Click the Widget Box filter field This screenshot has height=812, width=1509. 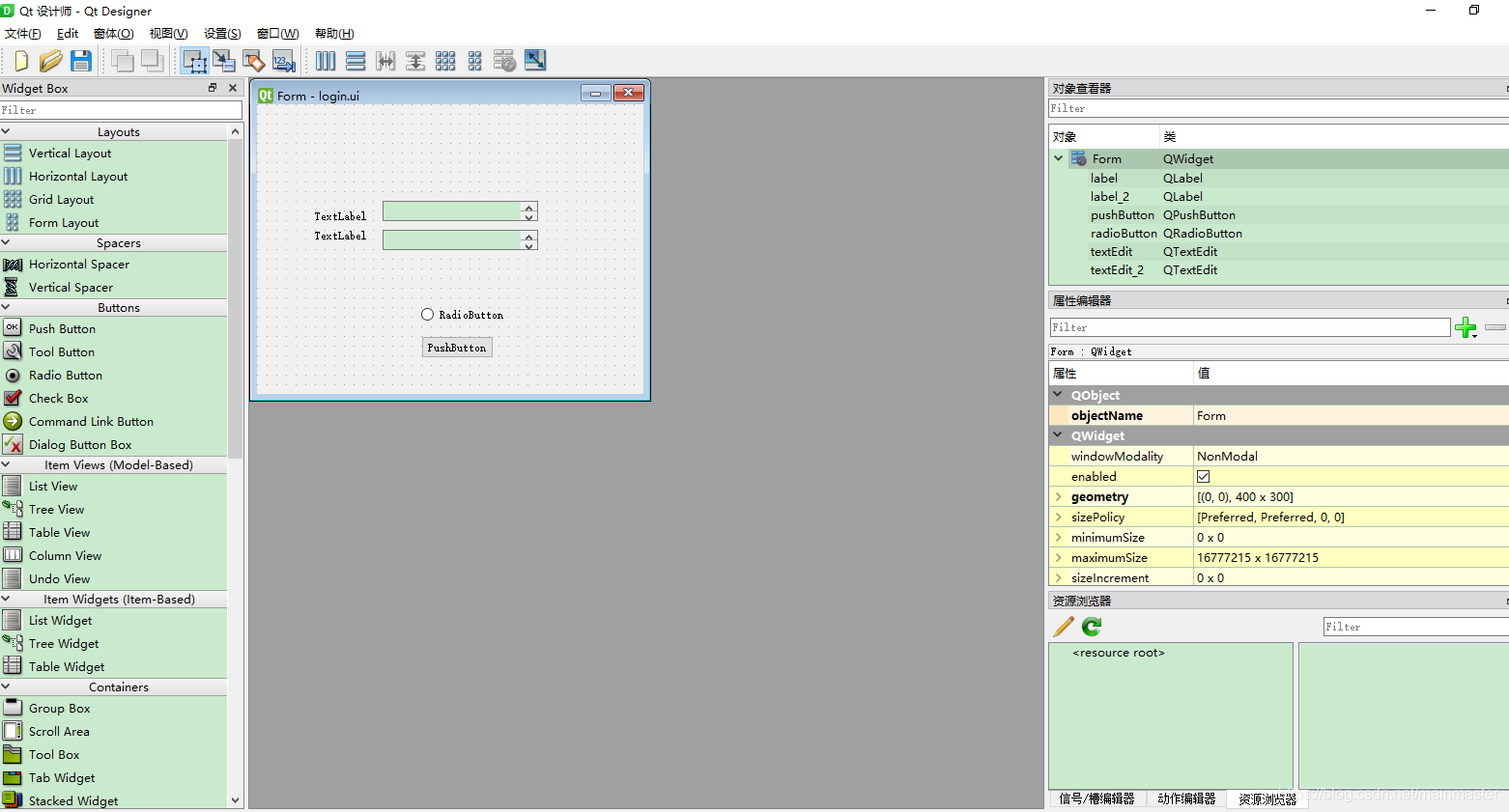click(121, 110)
